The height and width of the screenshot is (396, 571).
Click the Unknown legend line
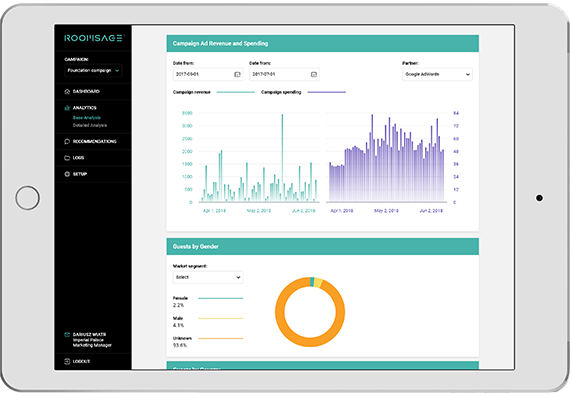[221, 338]
